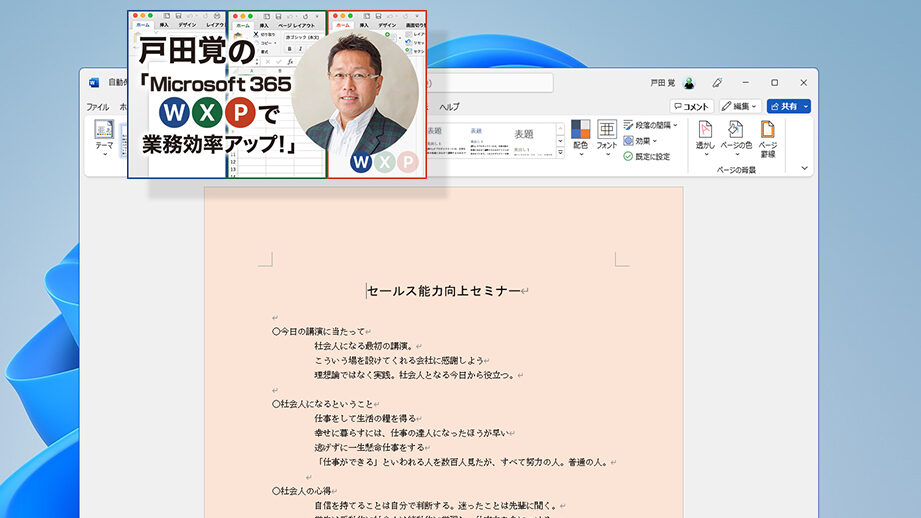Click the line ○社会人の心得
Screen dimensions: 921x518
click(301, 491)
